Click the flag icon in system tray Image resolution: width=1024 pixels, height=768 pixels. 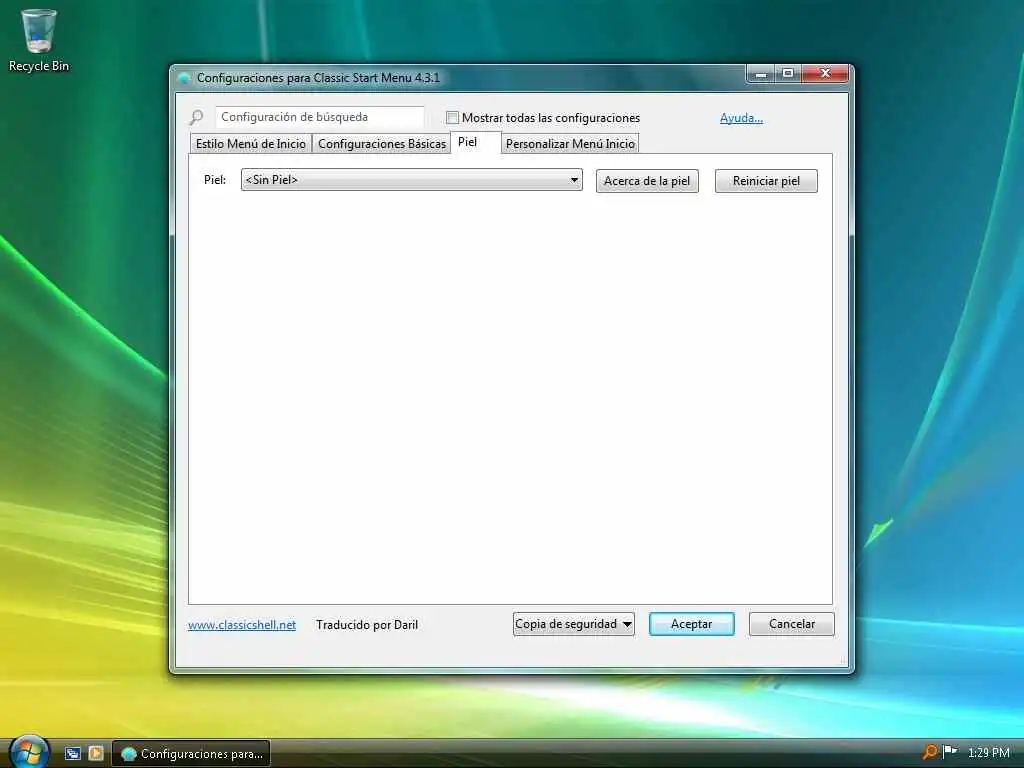tap(950, 752)
